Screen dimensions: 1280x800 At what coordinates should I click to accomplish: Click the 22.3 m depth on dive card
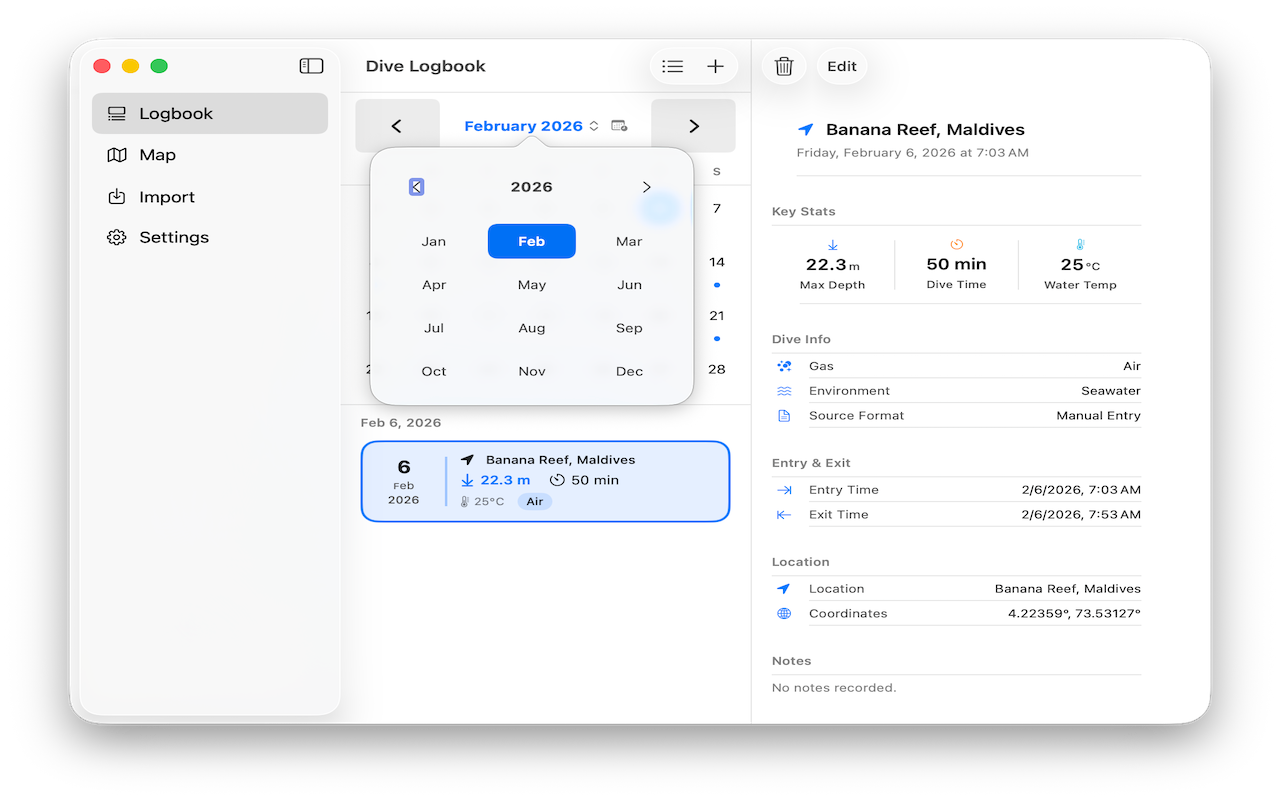point(496,480)
